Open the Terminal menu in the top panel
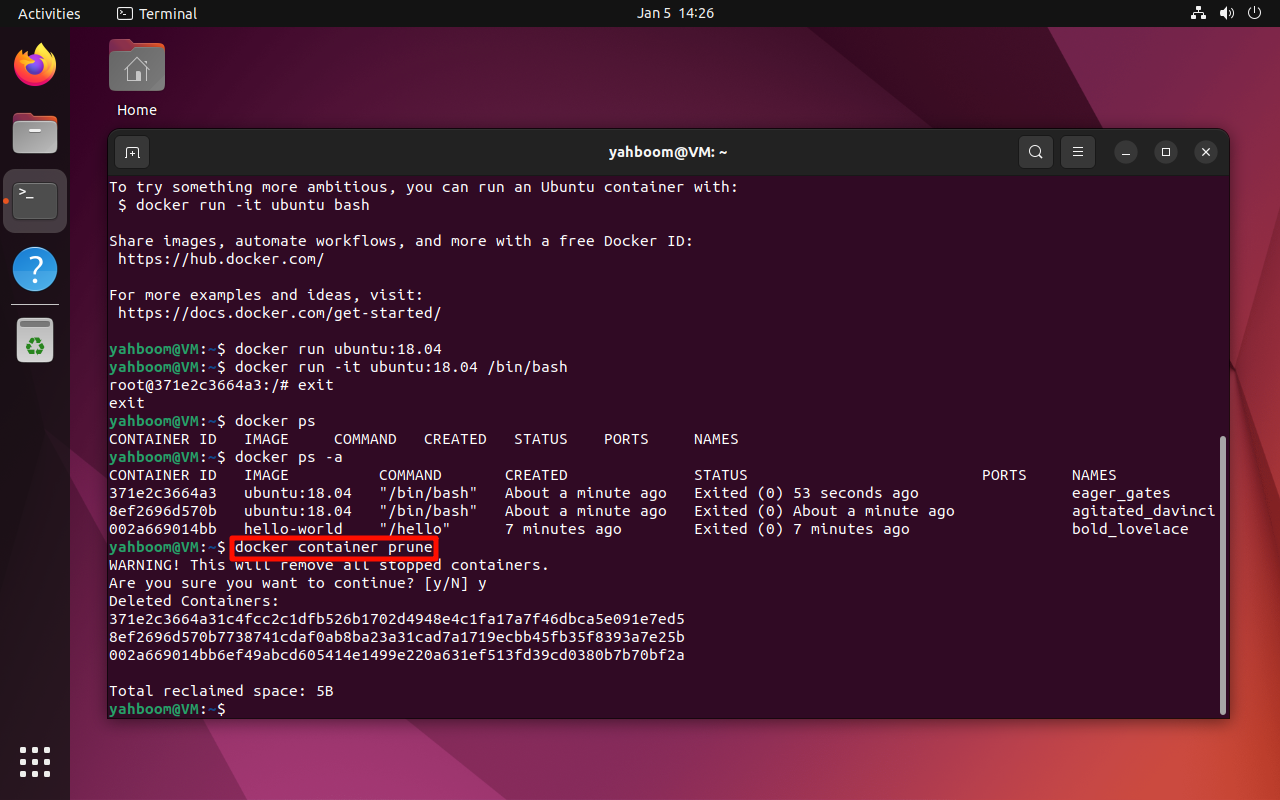Viewport: 1280px width, 800px height. [156, 13]
